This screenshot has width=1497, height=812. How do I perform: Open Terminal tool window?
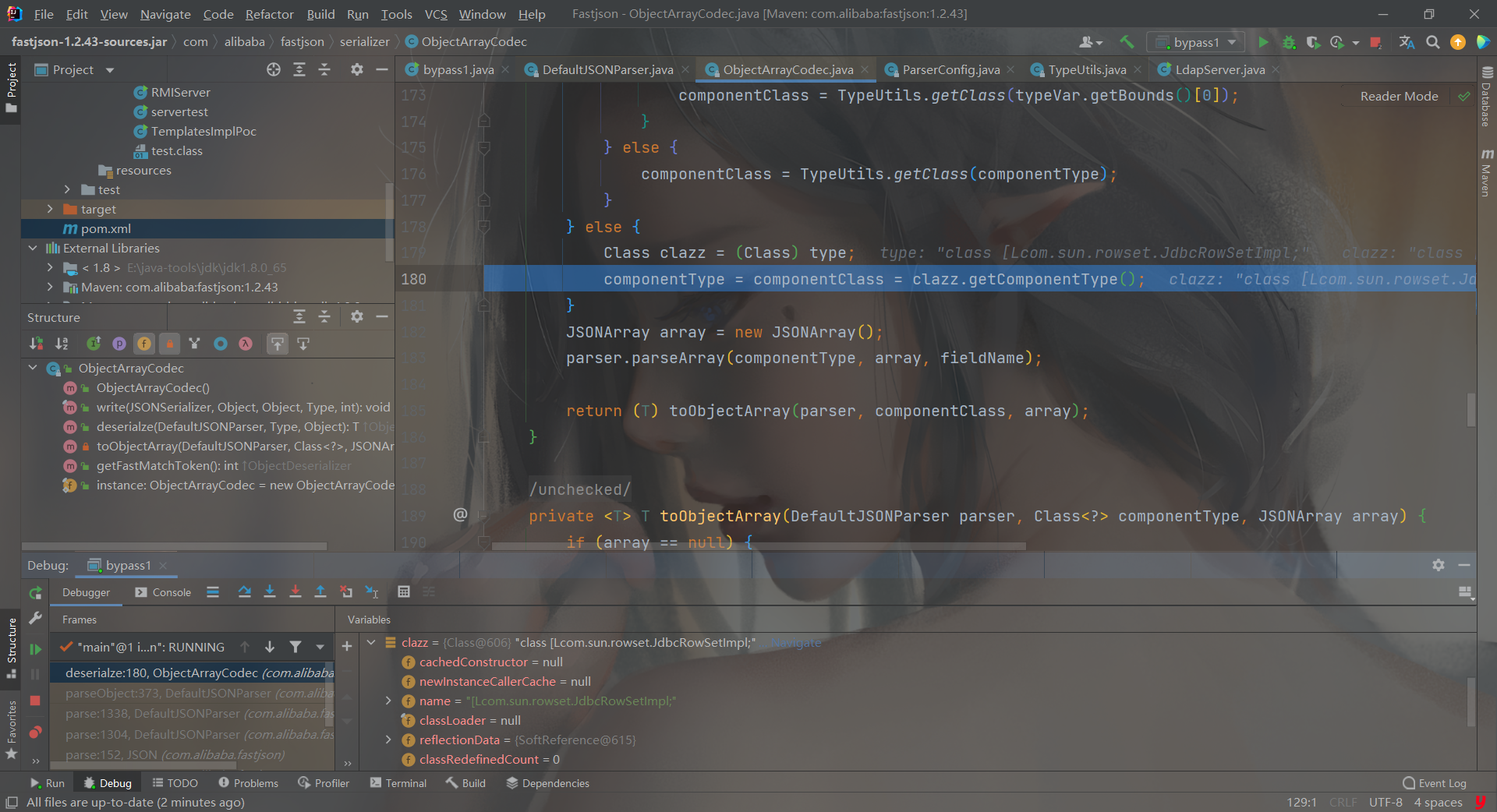[x=398, y=783]
